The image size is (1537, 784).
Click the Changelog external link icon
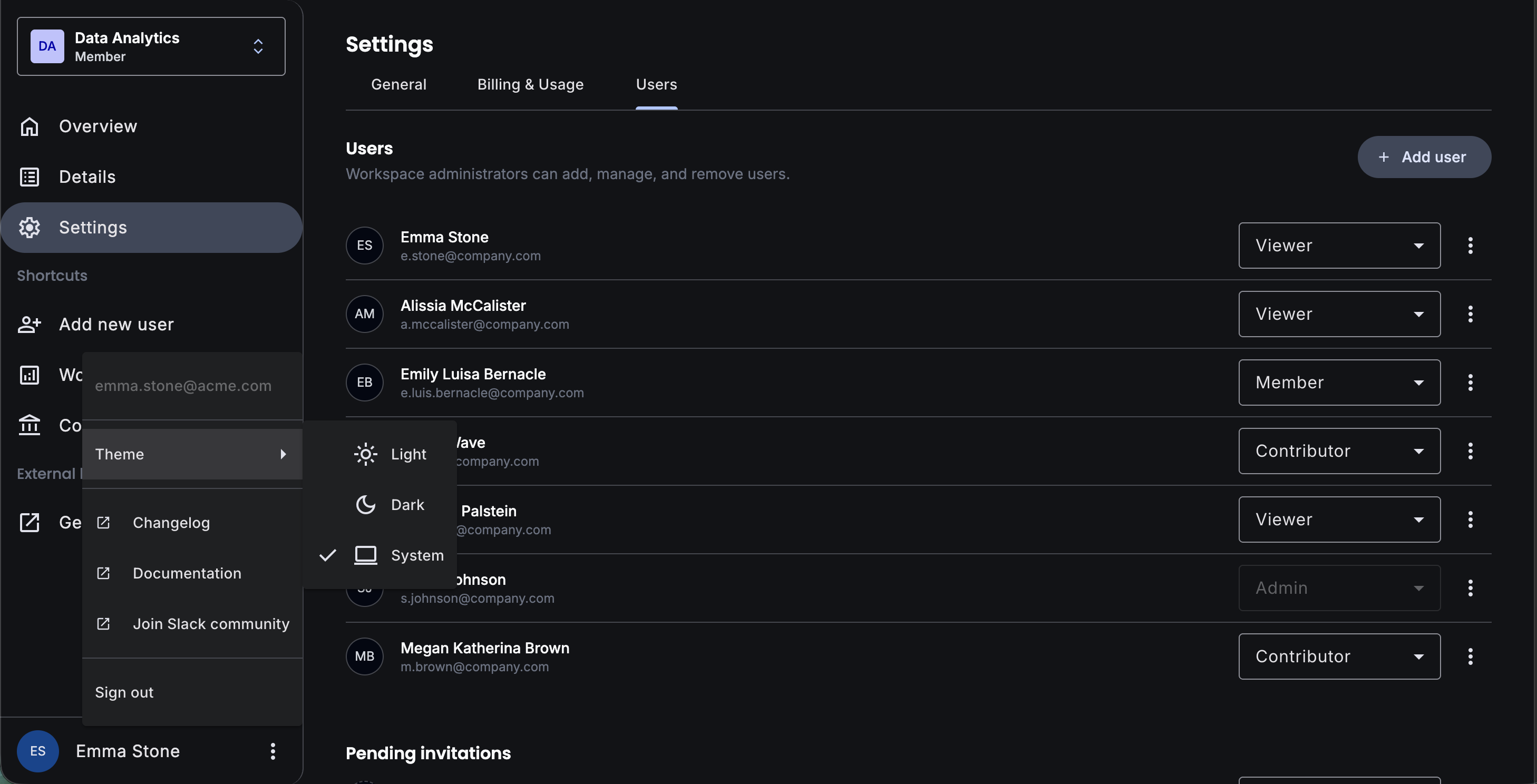pos(103,523)
